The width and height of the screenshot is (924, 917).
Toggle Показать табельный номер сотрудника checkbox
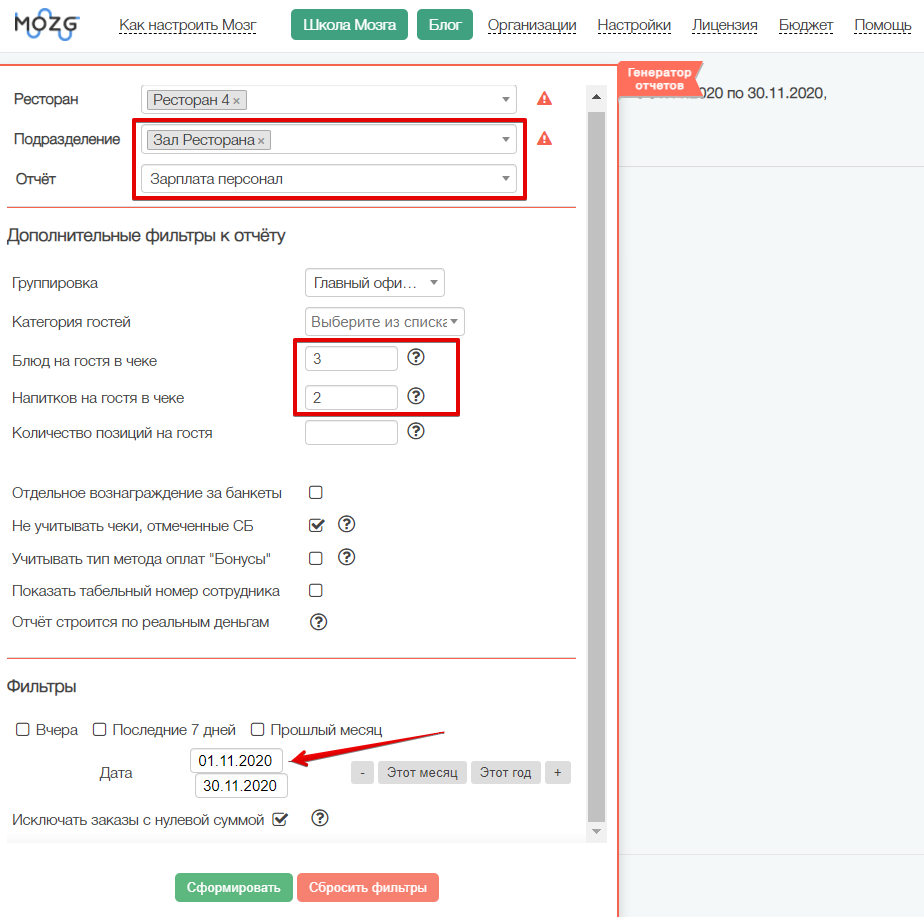click(316, 591)
